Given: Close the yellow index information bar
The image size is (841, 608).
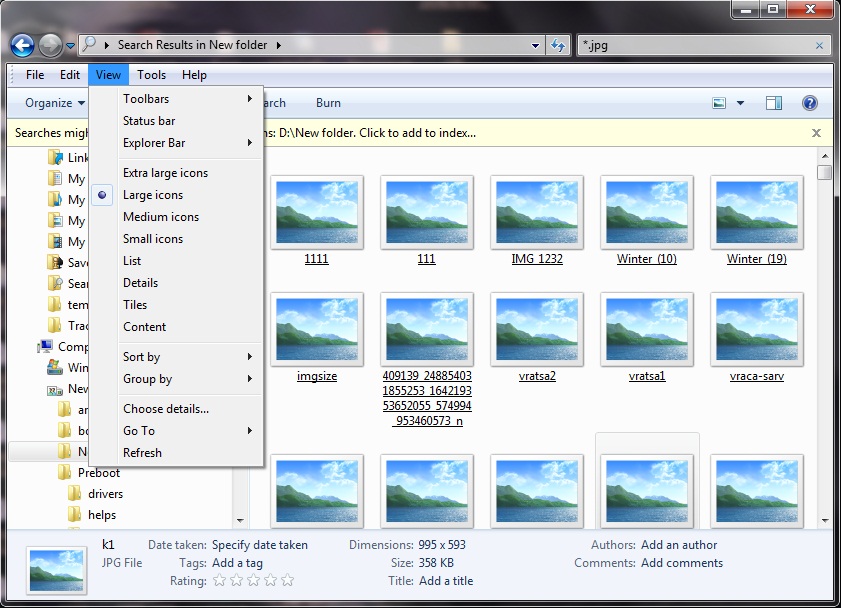Looking at the screenshot, I should (x=816, y=133).
